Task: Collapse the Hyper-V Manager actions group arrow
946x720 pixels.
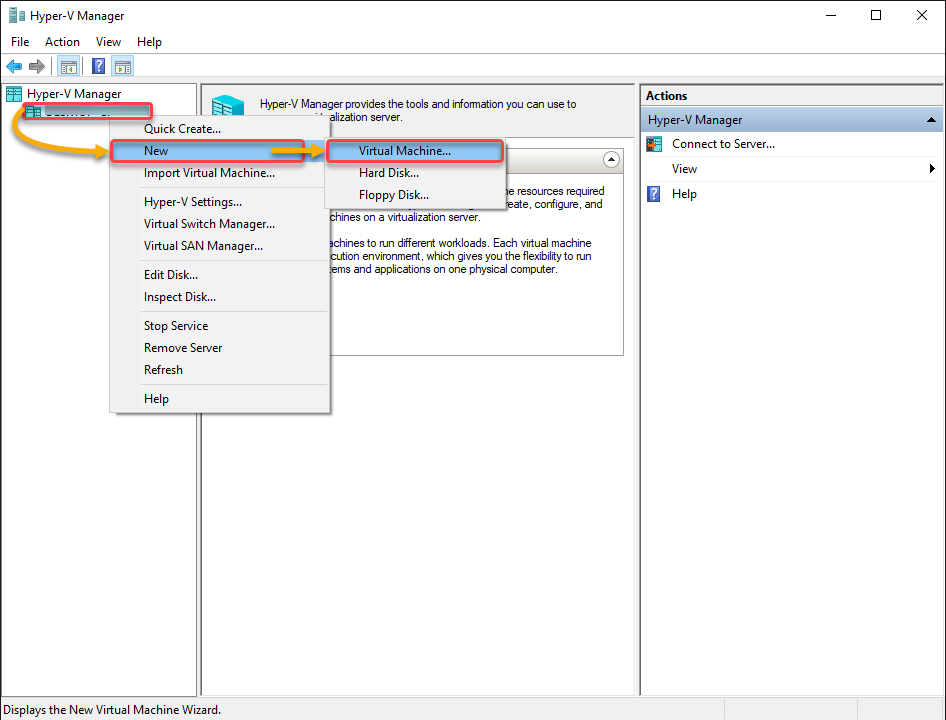Action: (x=932, y=120)
